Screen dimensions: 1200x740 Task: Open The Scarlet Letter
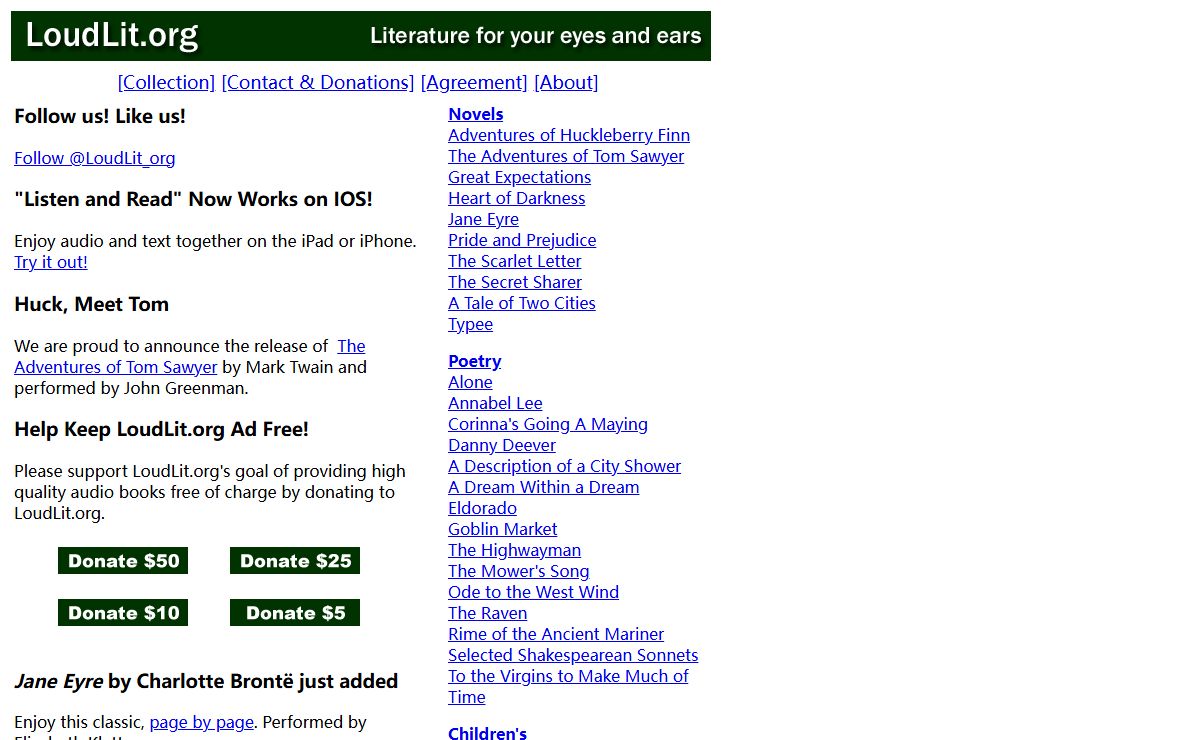pos(515,261)
